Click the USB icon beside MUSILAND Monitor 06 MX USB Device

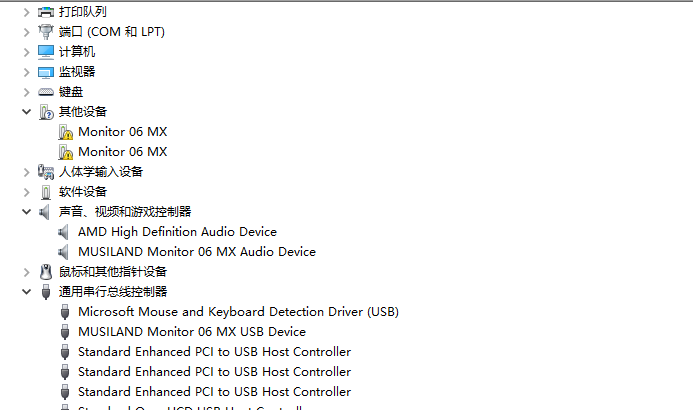pos(65,332)
